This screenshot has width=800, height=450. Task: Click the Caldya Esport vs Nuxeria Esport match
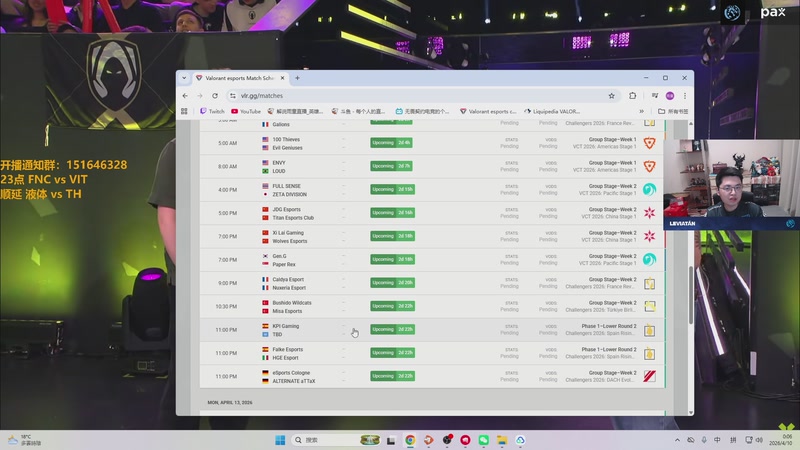tap(432, 283)
